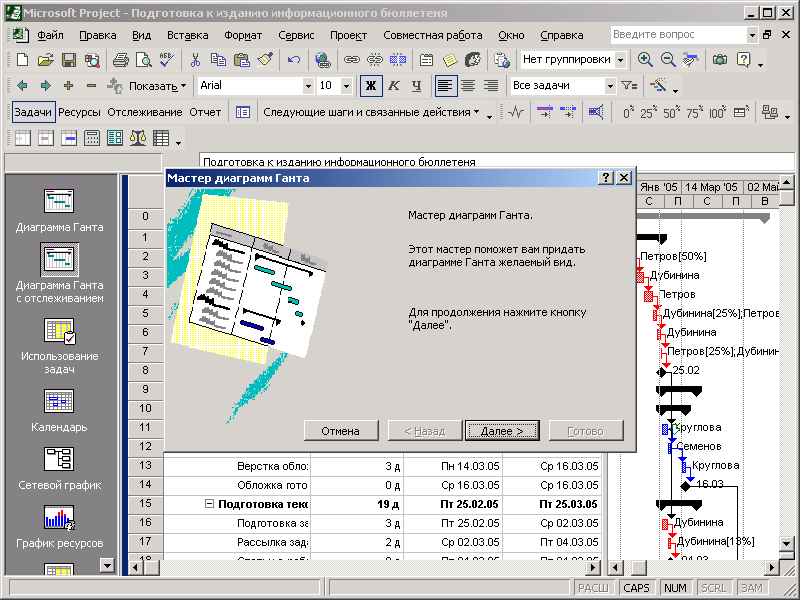Open AutoFilter funnel icon
This screenshot has height=600, width=800.
(630, 86)
